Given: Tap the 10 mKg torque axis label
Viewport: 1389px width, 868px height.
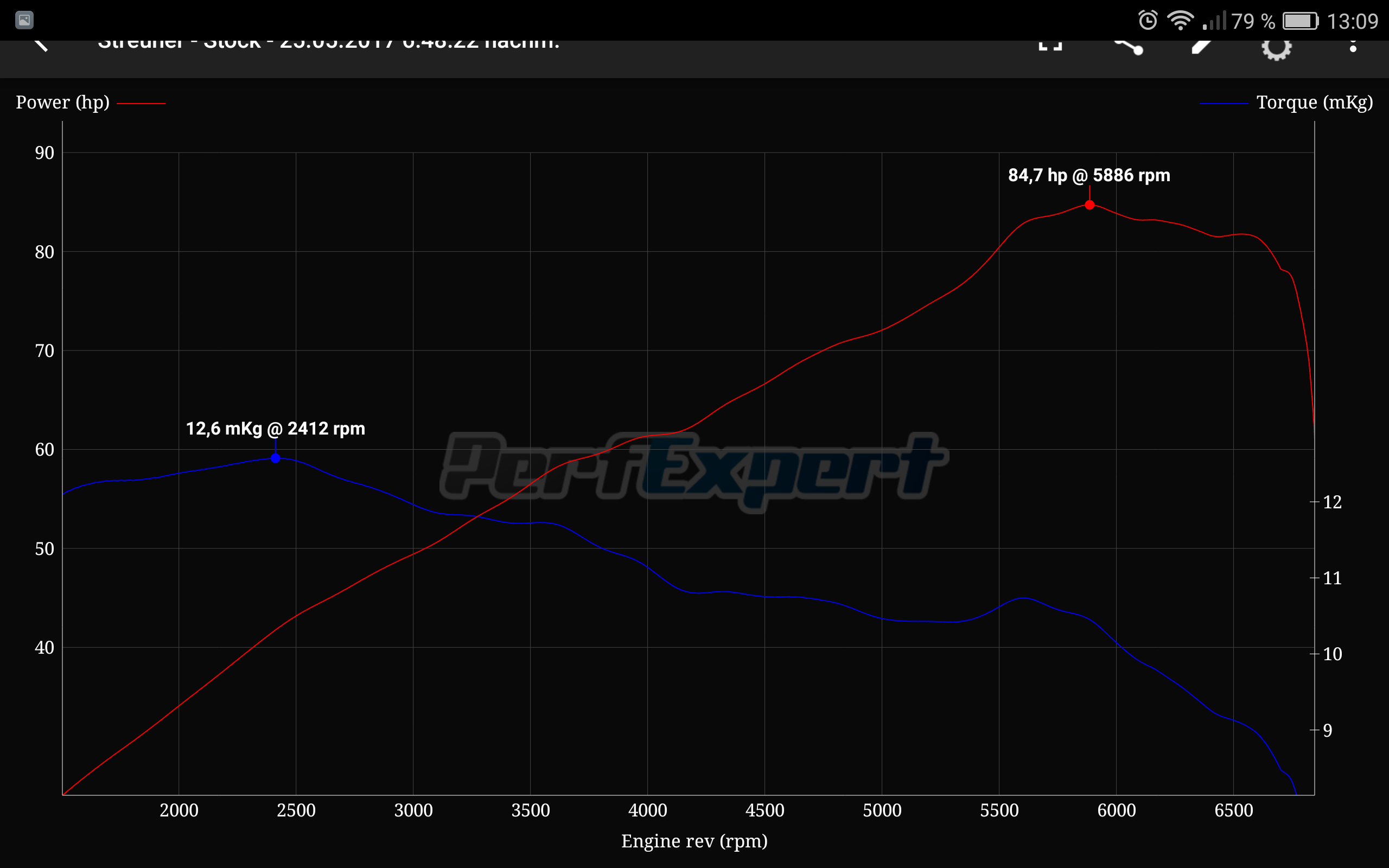Looking at the screenshot, I should click(1332, 654).
